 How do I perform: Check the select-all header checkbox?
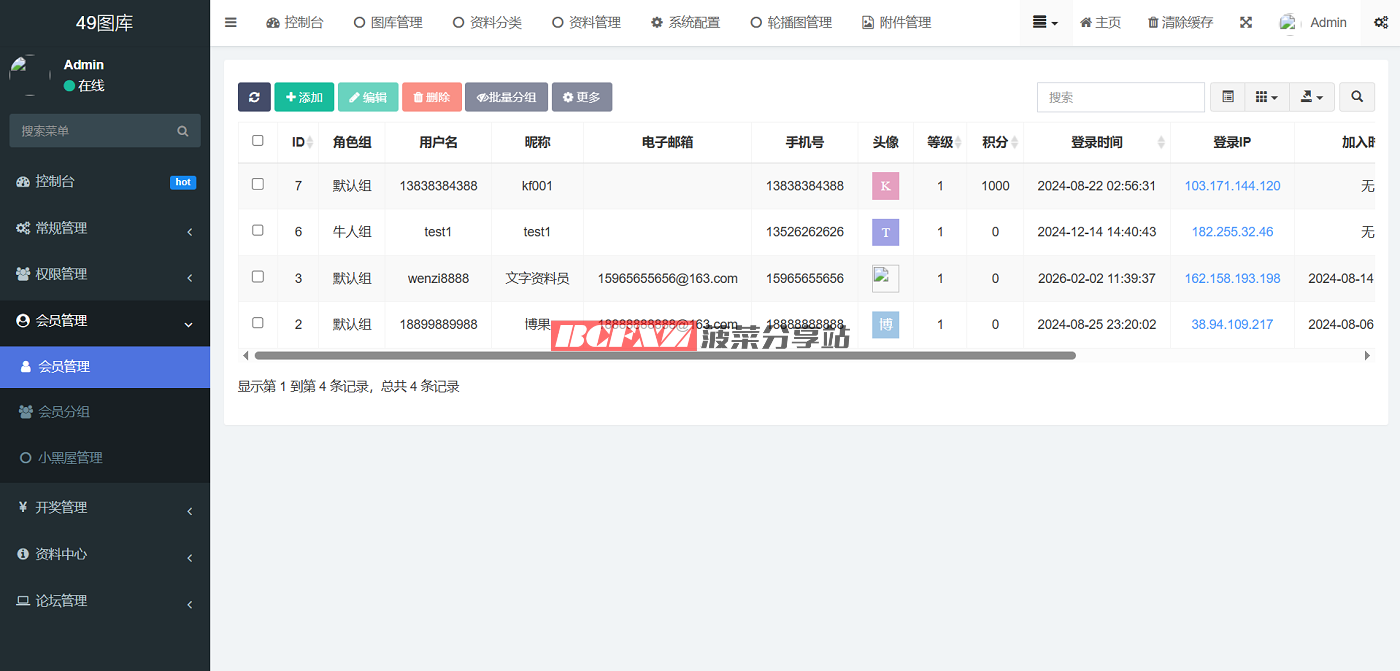pyautogui.click(x=258, y=141)
